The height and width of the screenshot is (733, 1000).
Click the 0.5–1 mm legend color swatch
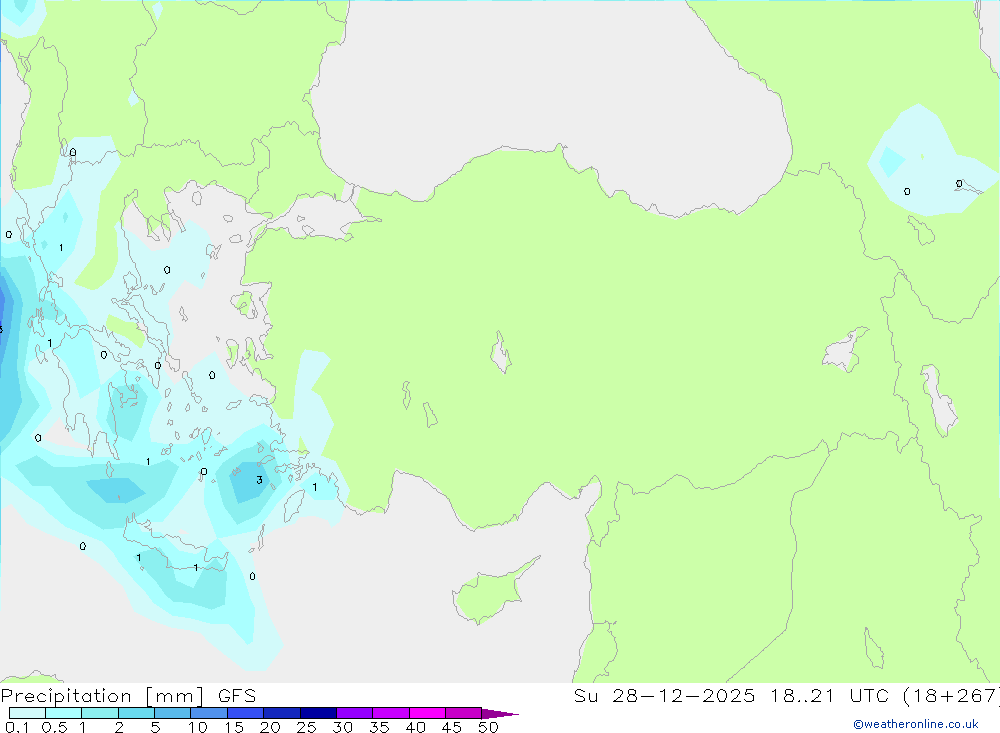(x=64, y=713)
